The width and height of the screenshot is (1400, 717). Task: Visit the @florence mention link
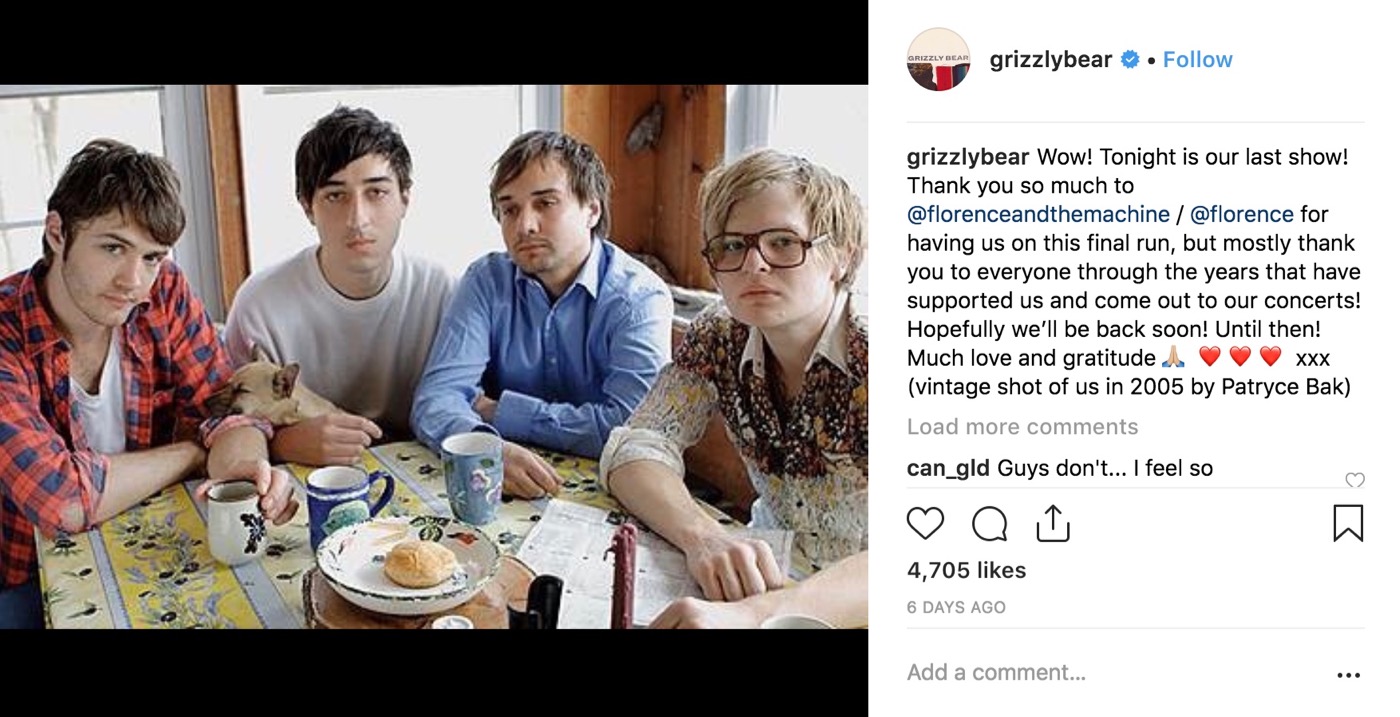(x=1241, y=214)
